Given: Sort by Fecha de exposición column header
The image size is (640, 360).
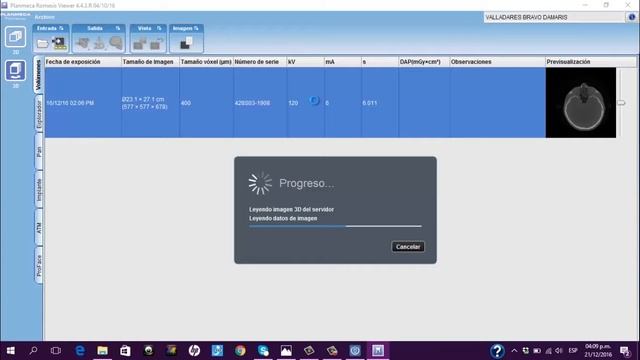Looking at the screenshot, I should (83, 62).
